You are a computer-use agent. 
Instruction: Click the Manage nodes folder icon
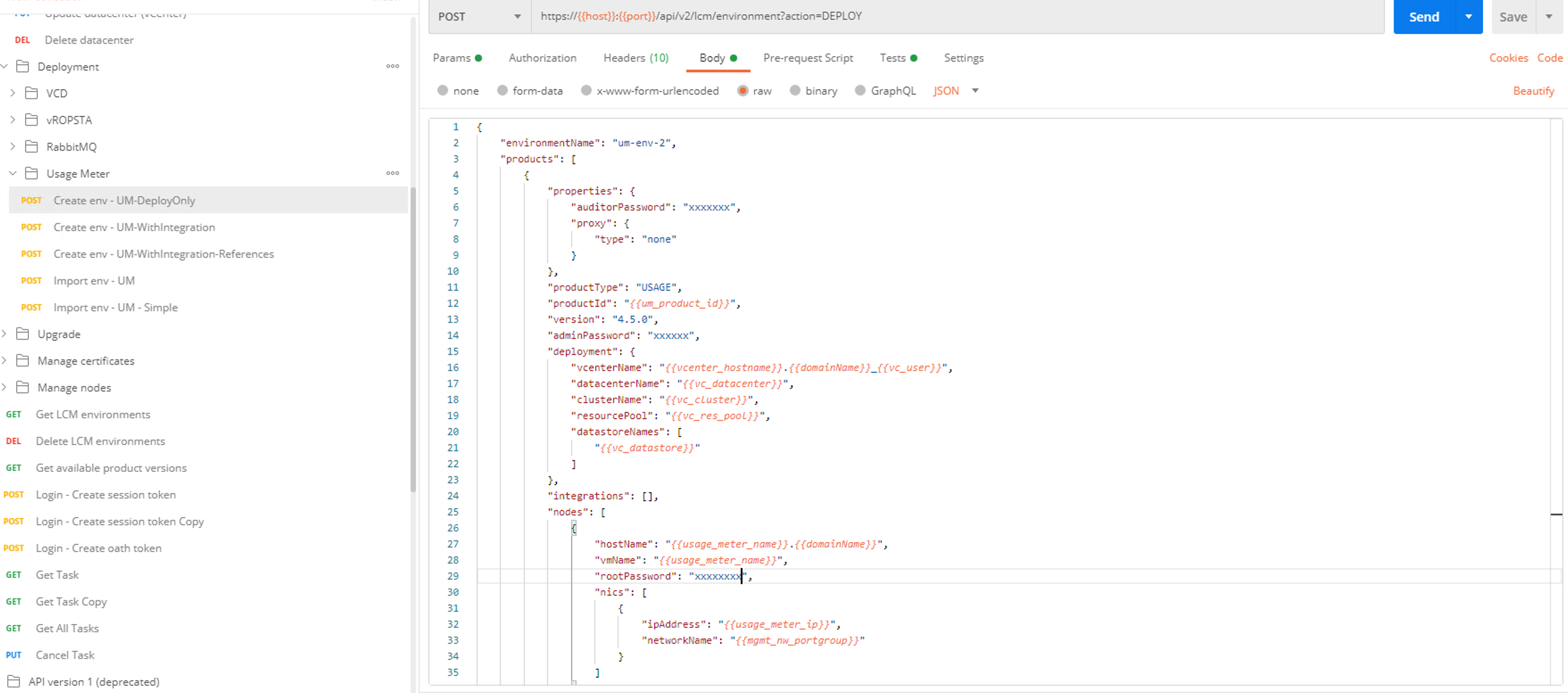[x=22, y=388]
